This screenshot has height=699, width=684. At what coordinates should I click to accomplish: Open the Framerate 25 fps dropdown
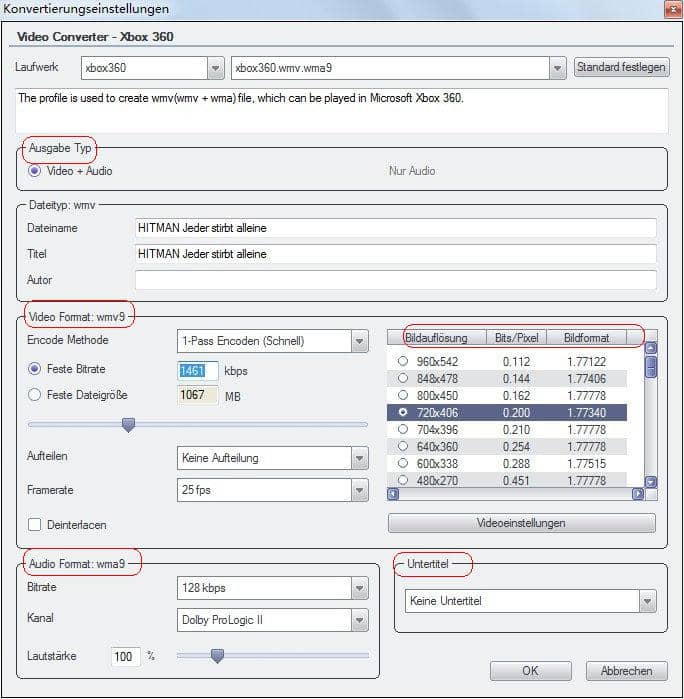coord(272,490)
